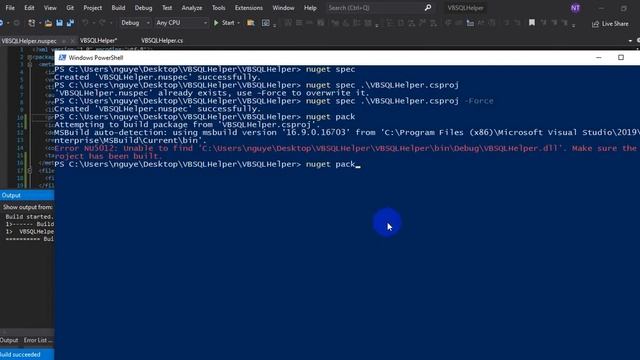Maximize the Windows PowerShell window
This screenshot has width=640, height=360.
tap(621, 58)
